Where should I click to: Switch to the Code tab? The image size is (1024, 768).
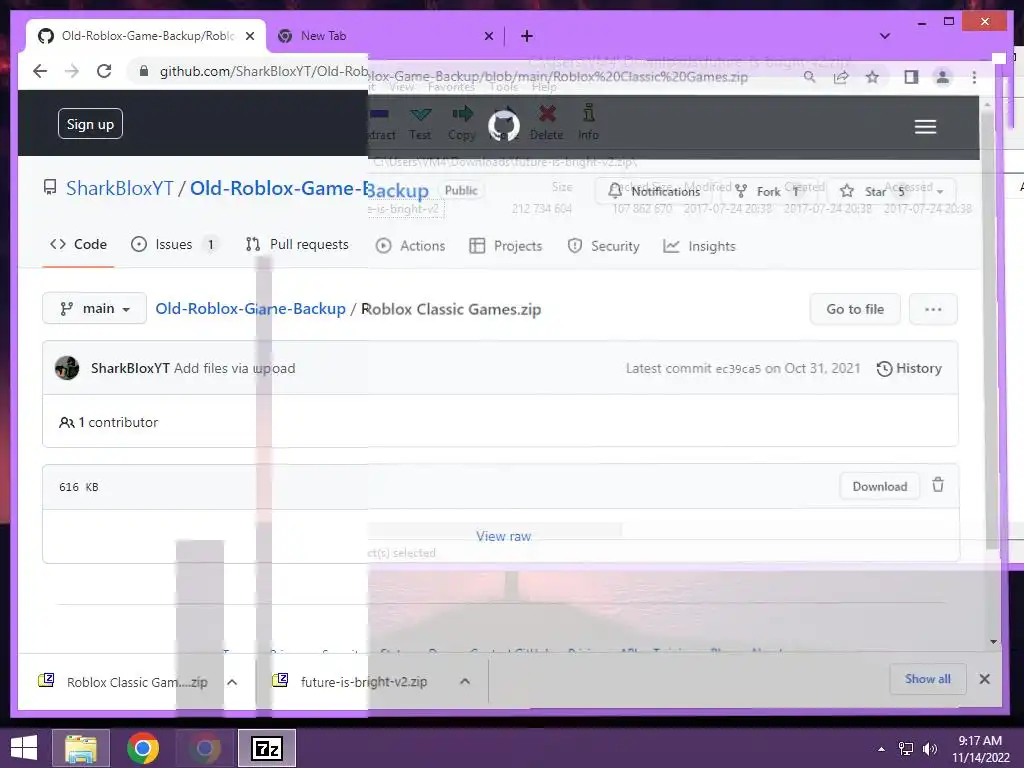(78, 244)
